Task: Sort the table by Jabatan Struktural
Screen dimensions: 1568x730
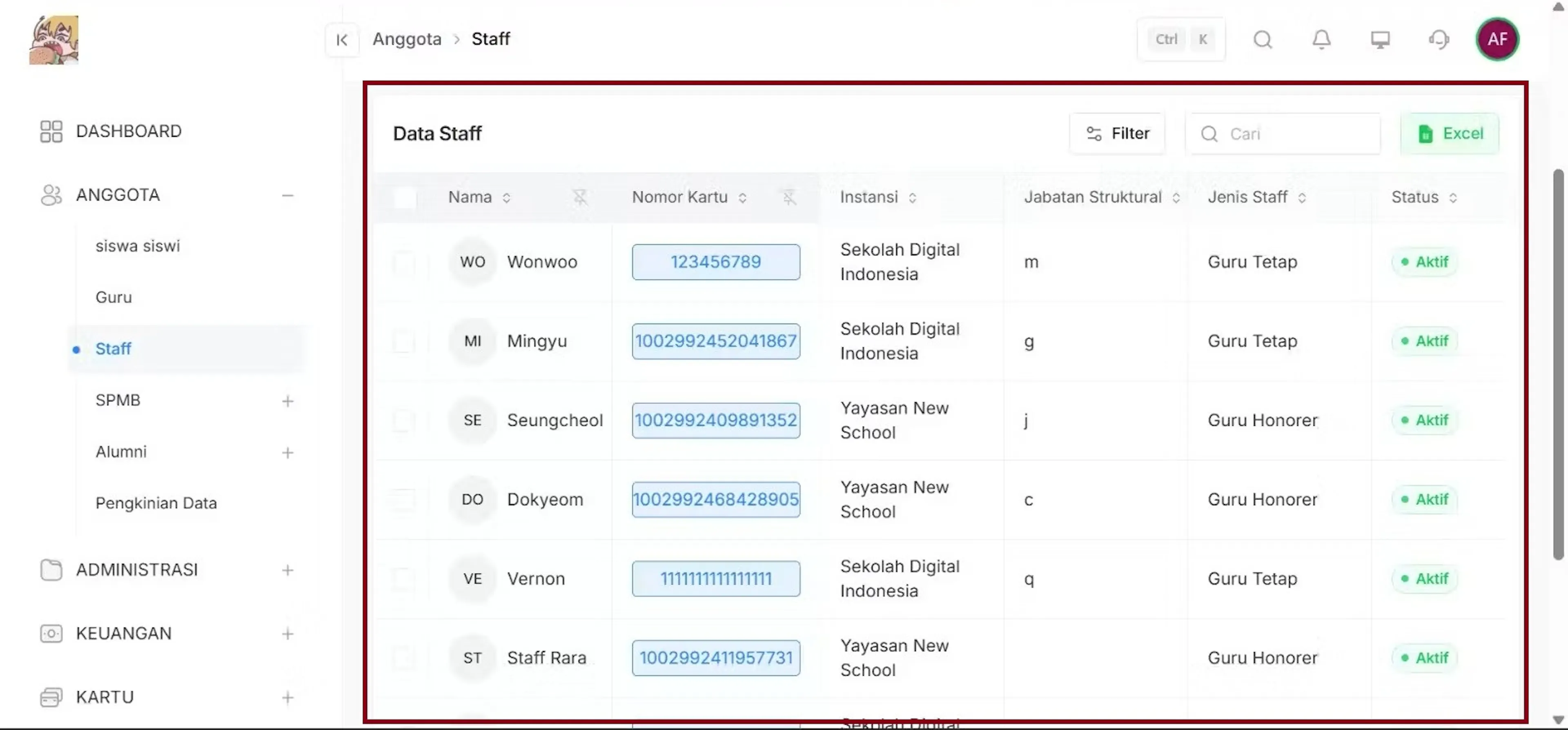Action: [x=1176, y=198]
